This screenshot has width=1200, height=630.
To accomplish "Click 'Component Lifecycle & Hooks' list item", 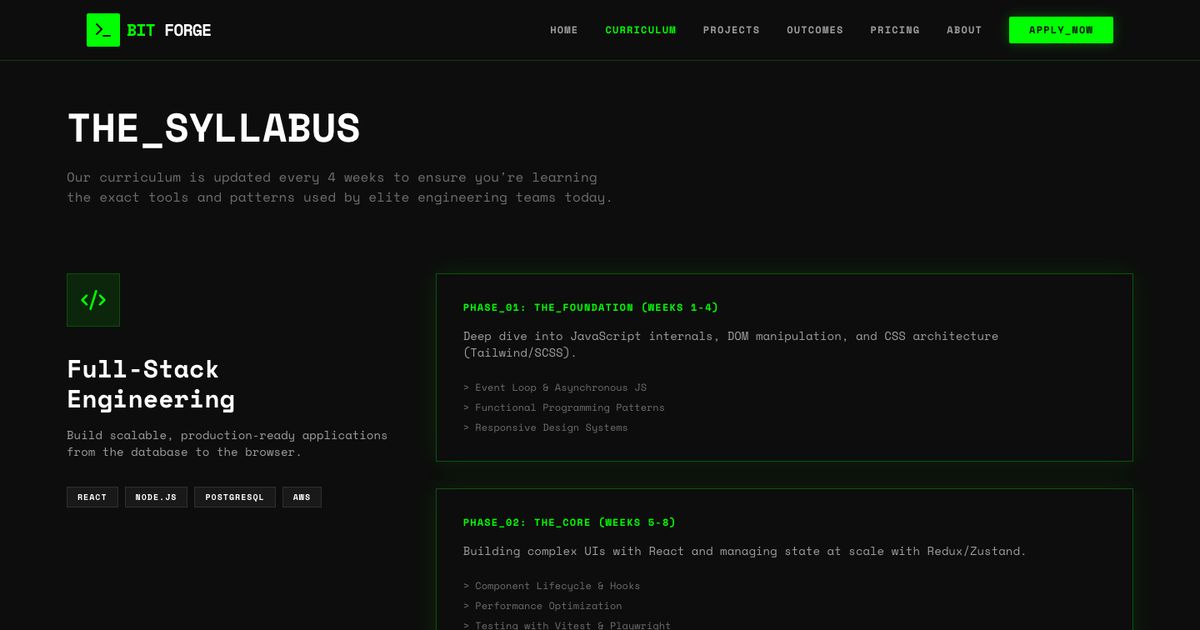I will coord(552,586).
